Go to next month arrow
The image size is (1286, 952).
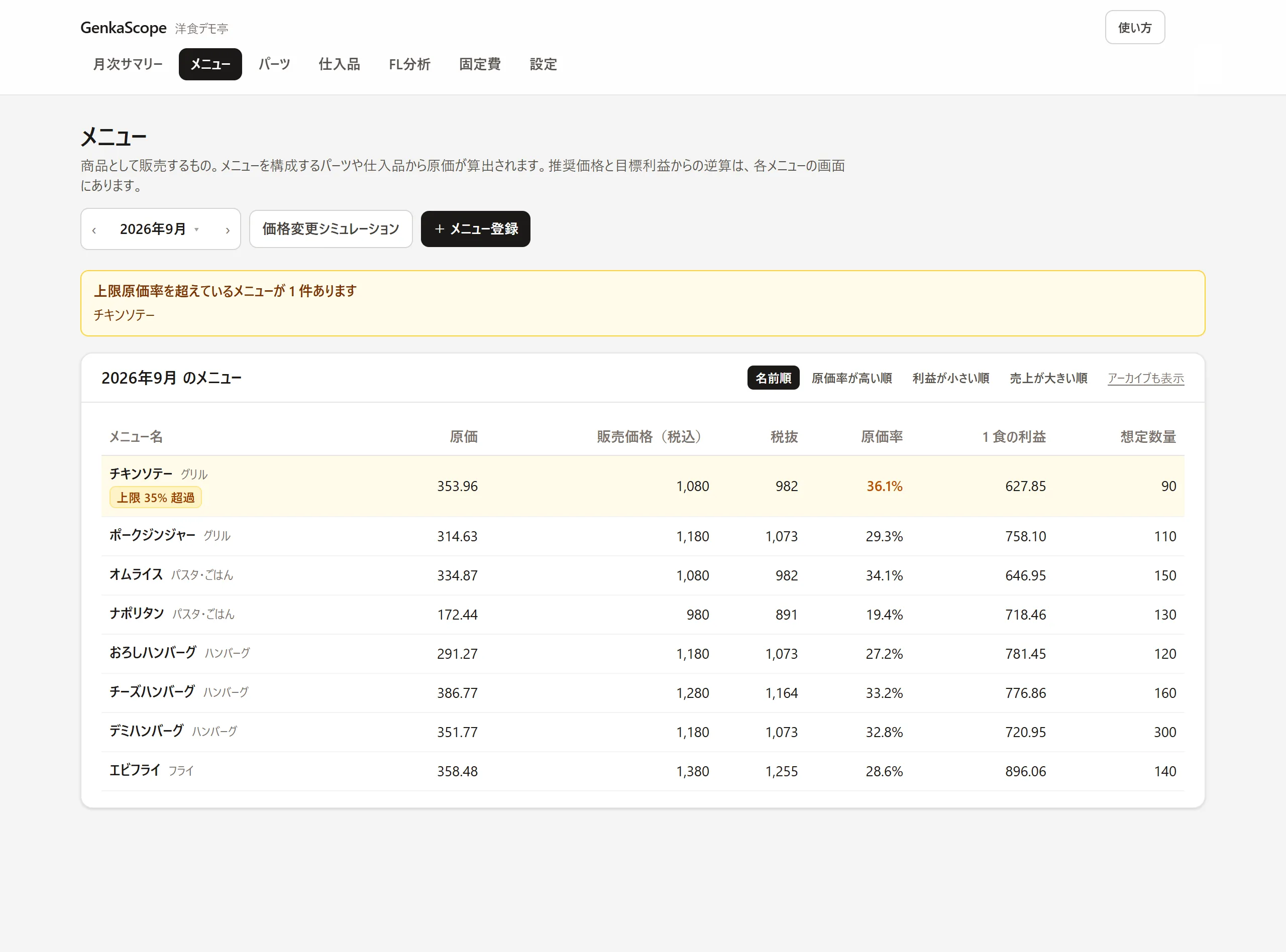pyautogui.click(x=228, y=230)
